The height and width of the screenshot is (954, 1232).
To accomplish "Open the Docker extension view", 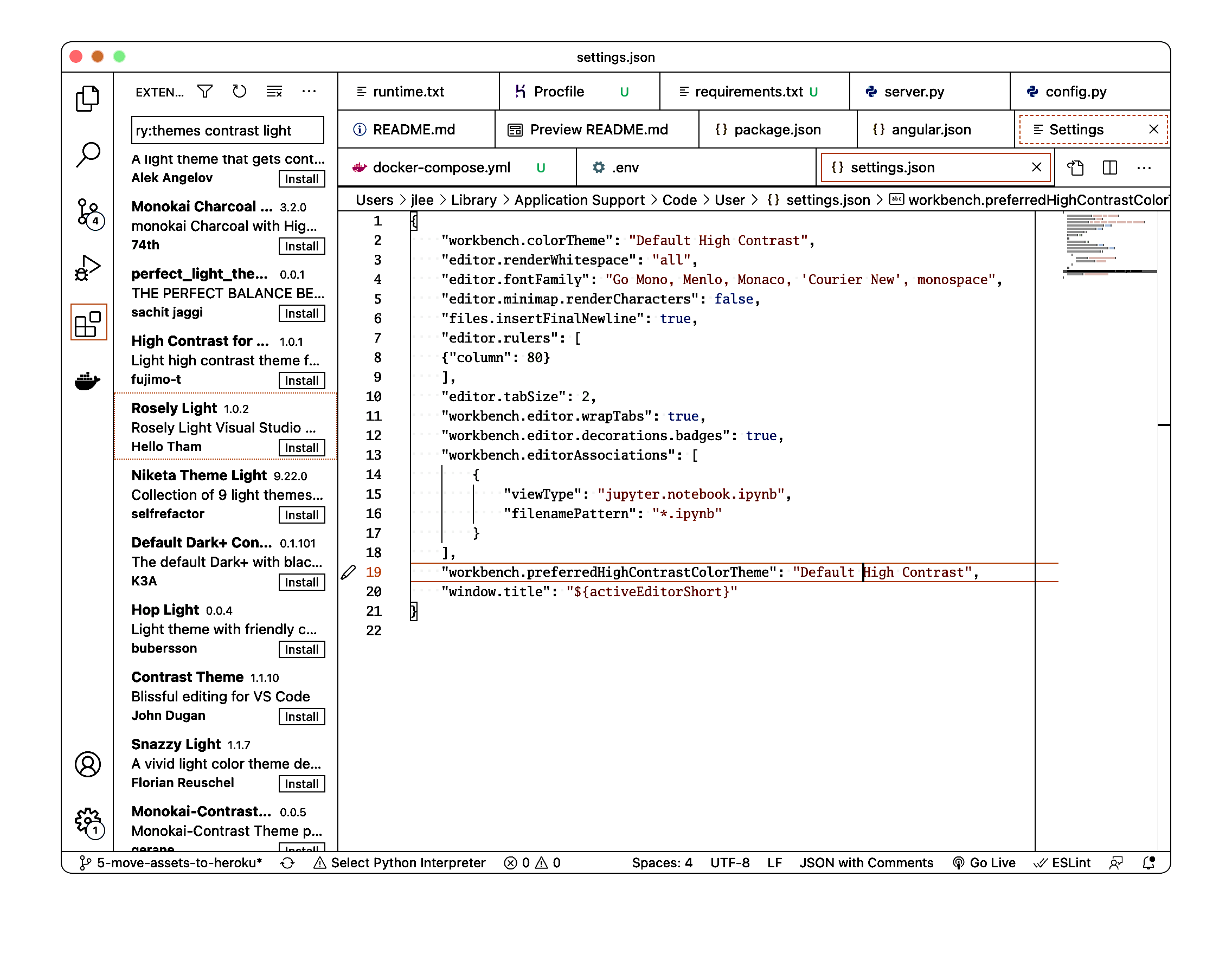I will coord(88,380).
